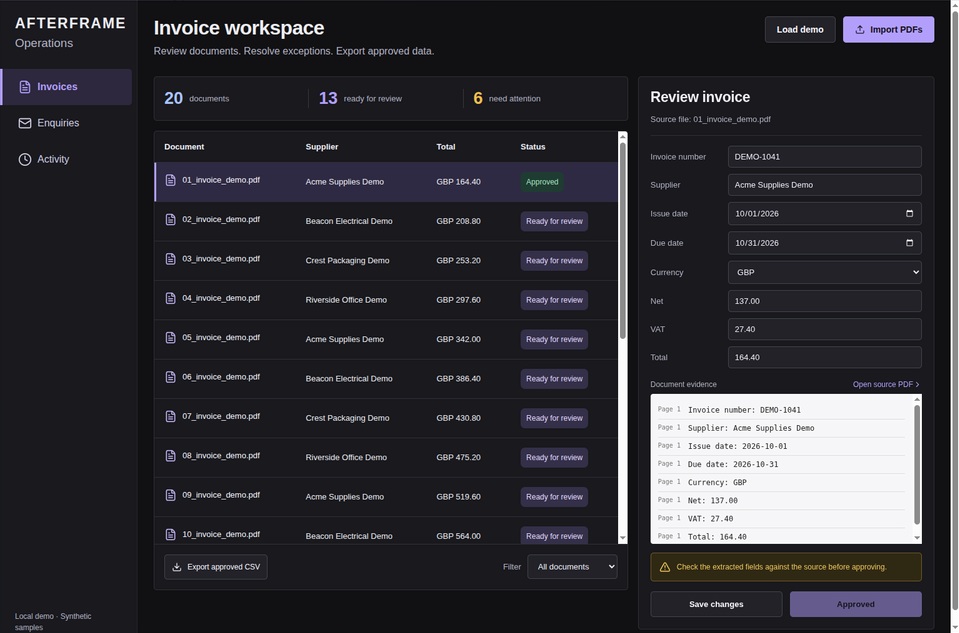Click the document evidence scrollbar thumb

tap(917, 465)
